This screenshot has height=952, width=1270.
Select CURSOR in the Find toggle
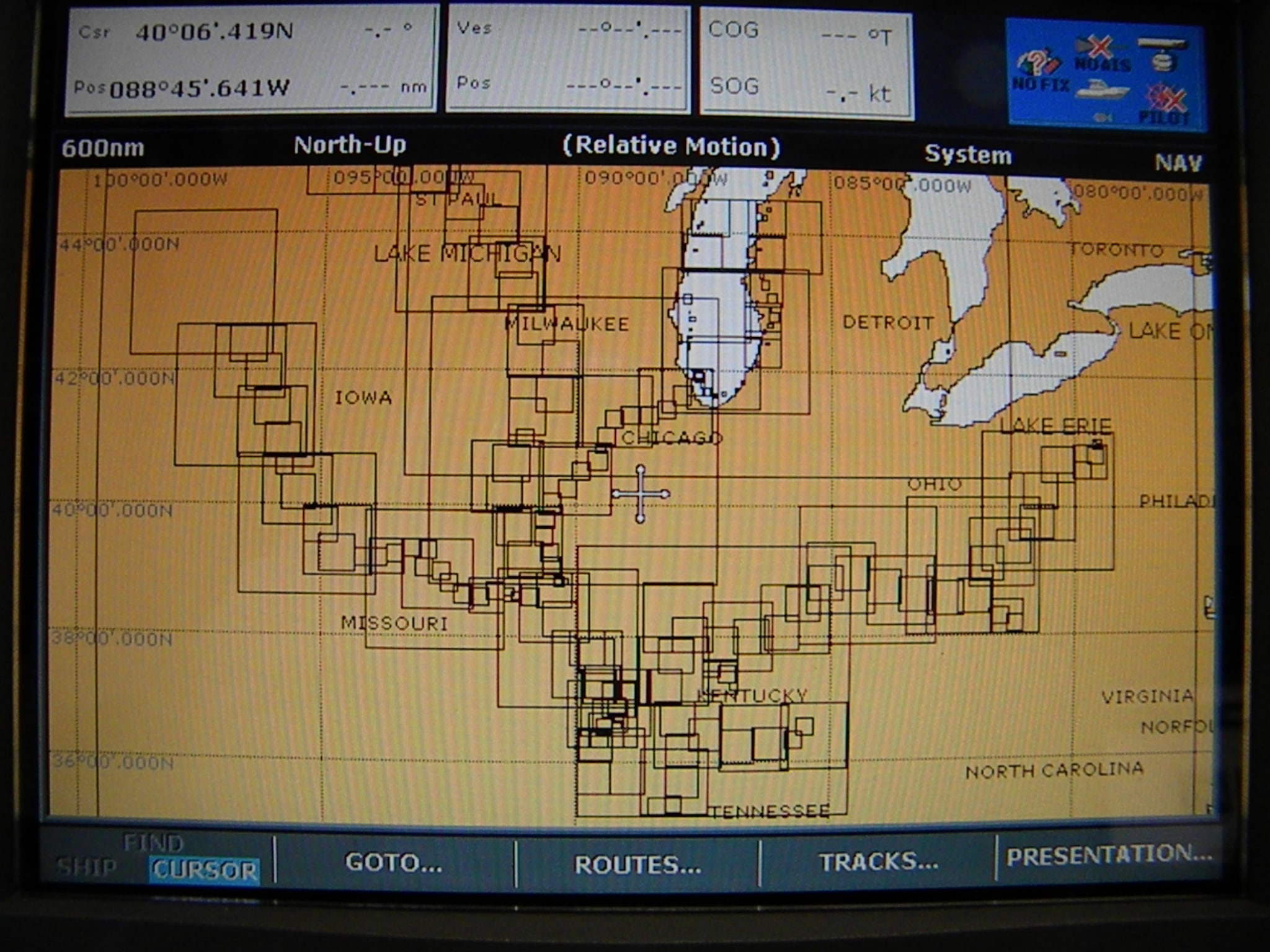click(204, 870)
